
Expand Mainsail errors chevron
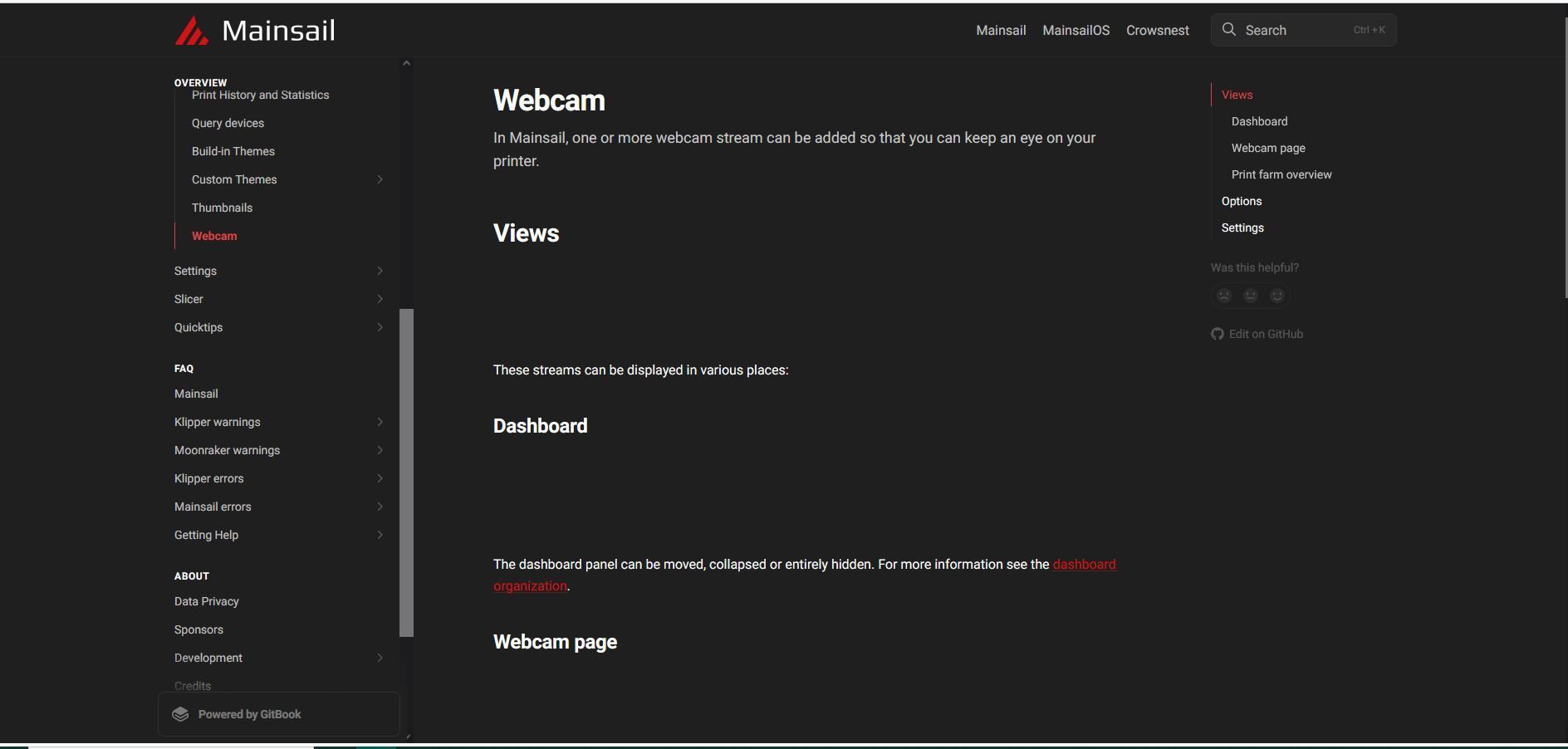tap(380, 507)
